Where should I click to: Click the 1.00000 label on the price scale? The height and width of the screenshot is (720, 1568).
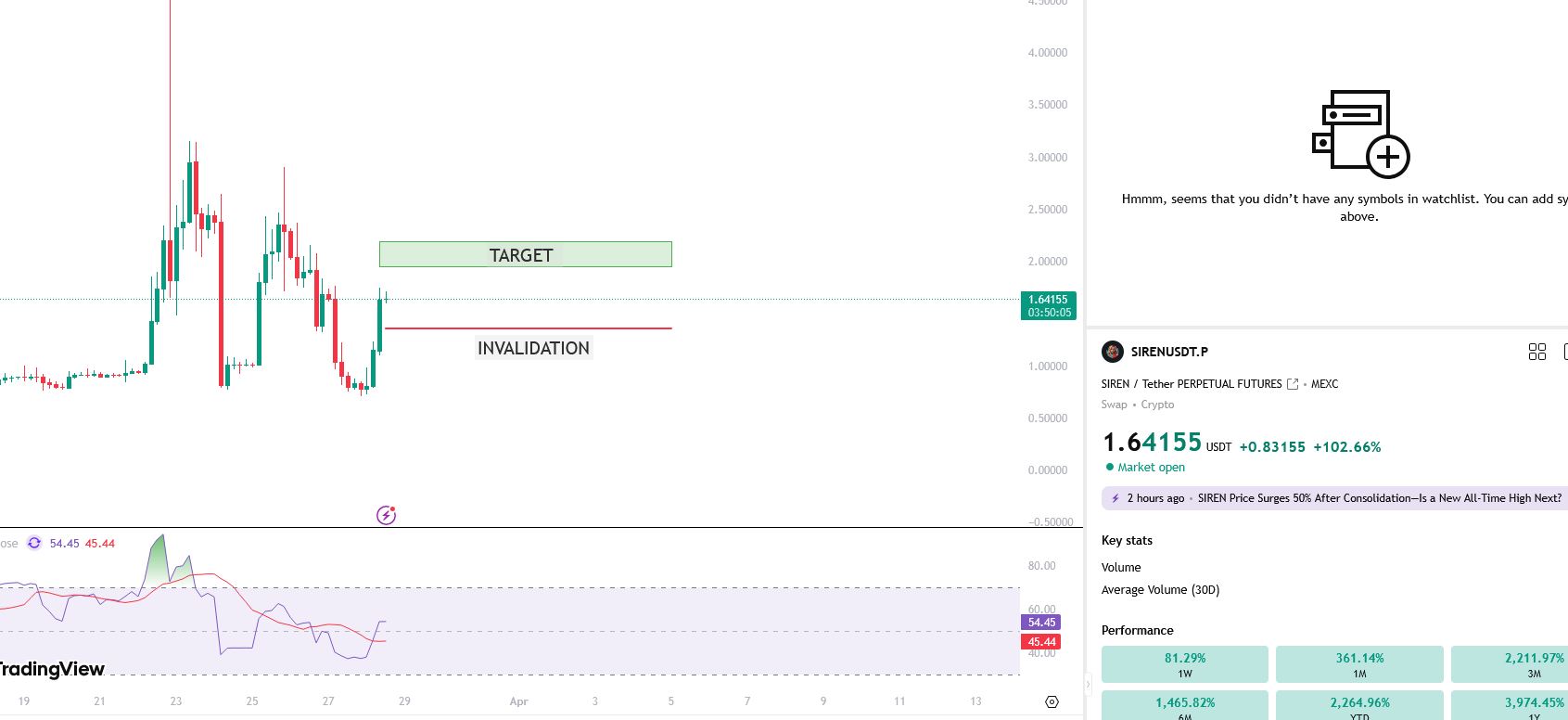coord(1047,366)
